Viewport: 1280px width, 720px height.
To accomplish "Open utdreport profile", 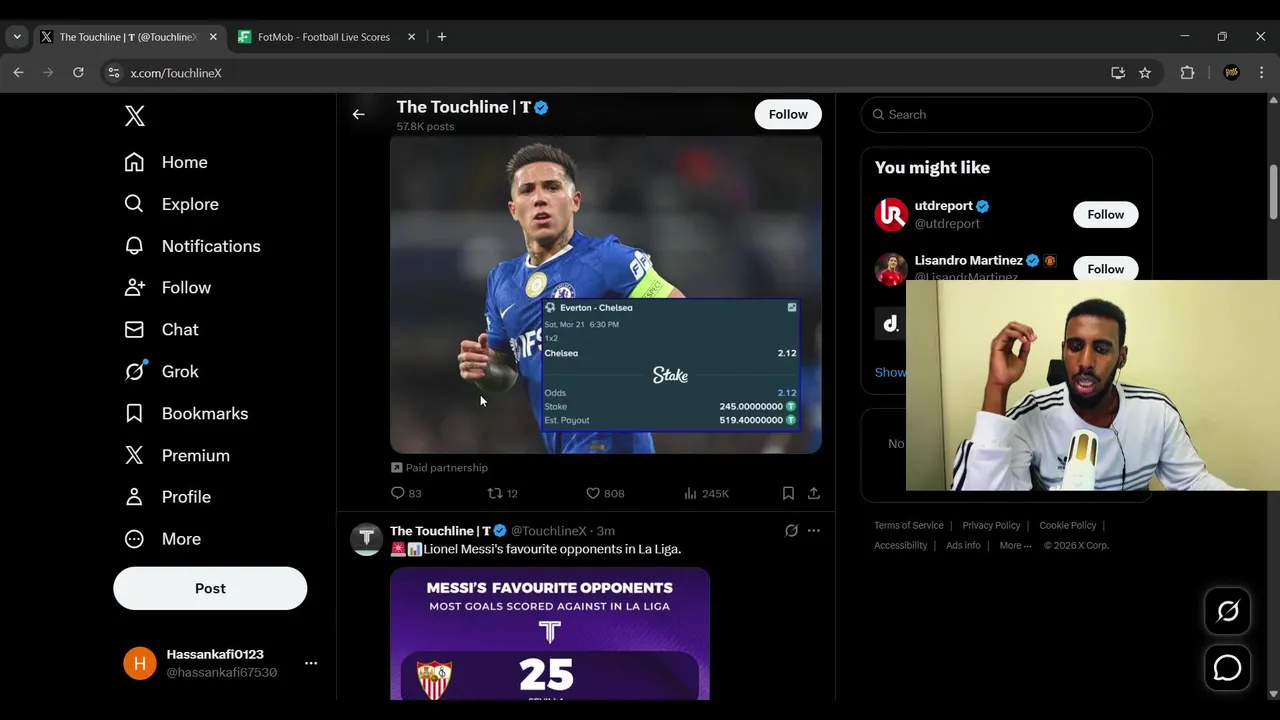I will (x=944, y=206).
